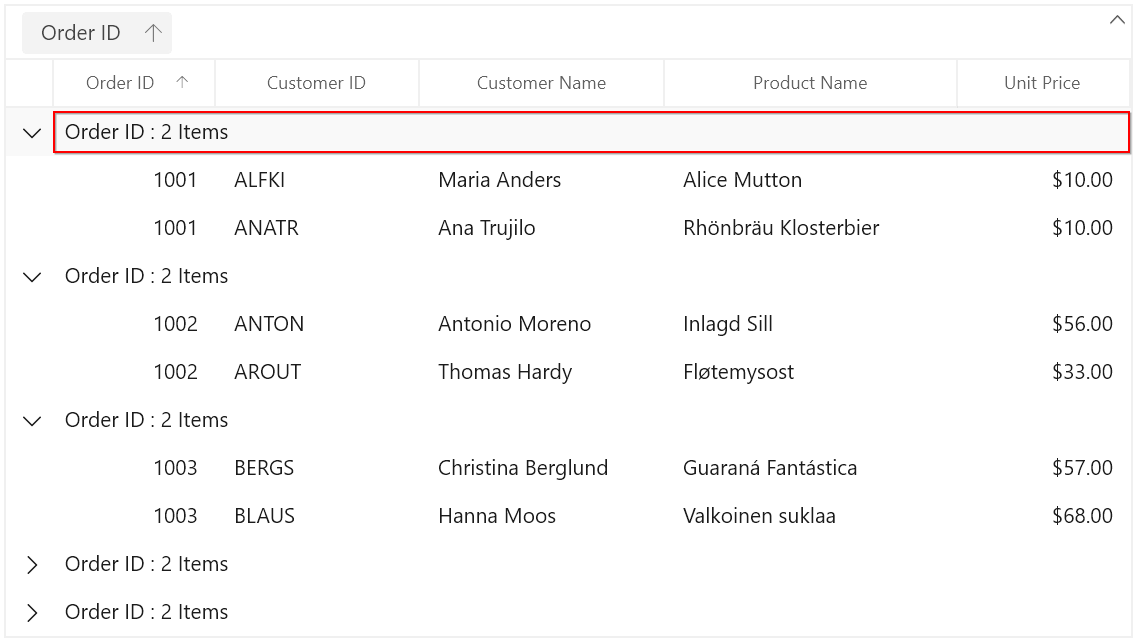Select the Alice Mutton product cell

[811, 180]
